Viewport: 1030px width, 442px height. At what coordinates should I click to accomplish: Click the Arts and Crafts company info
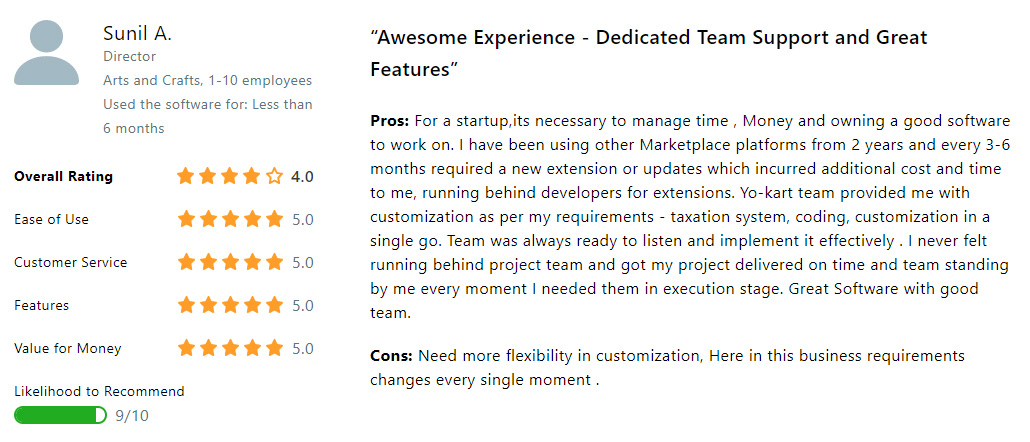coord(208,81)
